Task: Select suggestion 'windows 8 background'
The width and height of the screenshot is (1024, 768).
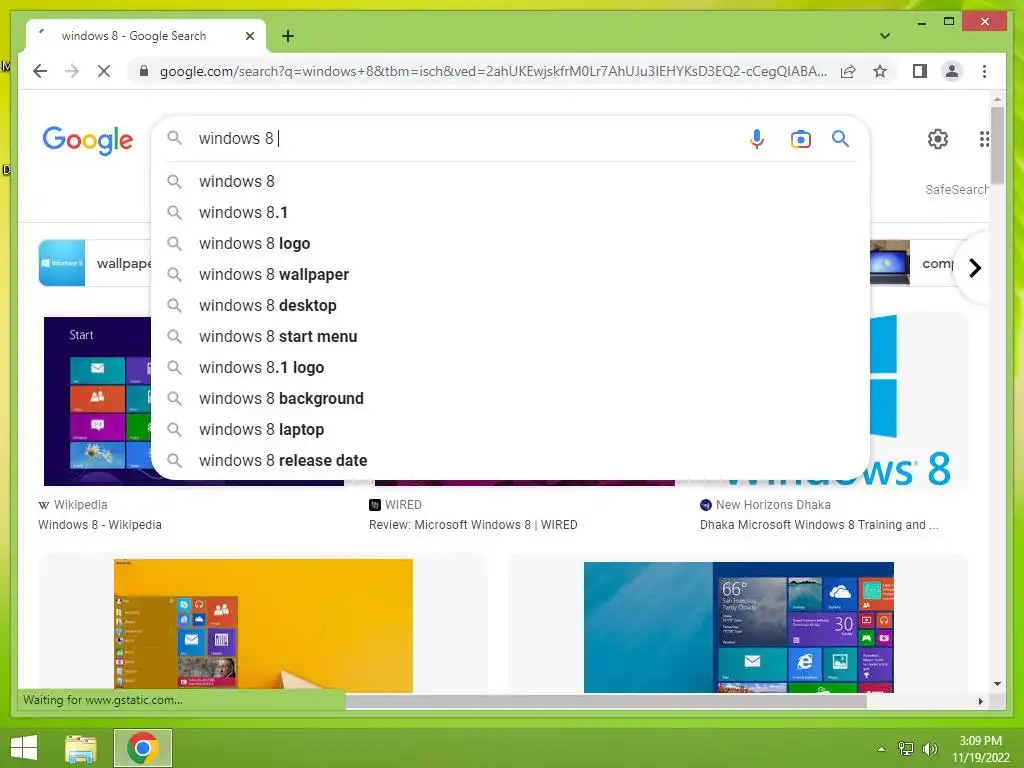Action: [x=511, y=398]
